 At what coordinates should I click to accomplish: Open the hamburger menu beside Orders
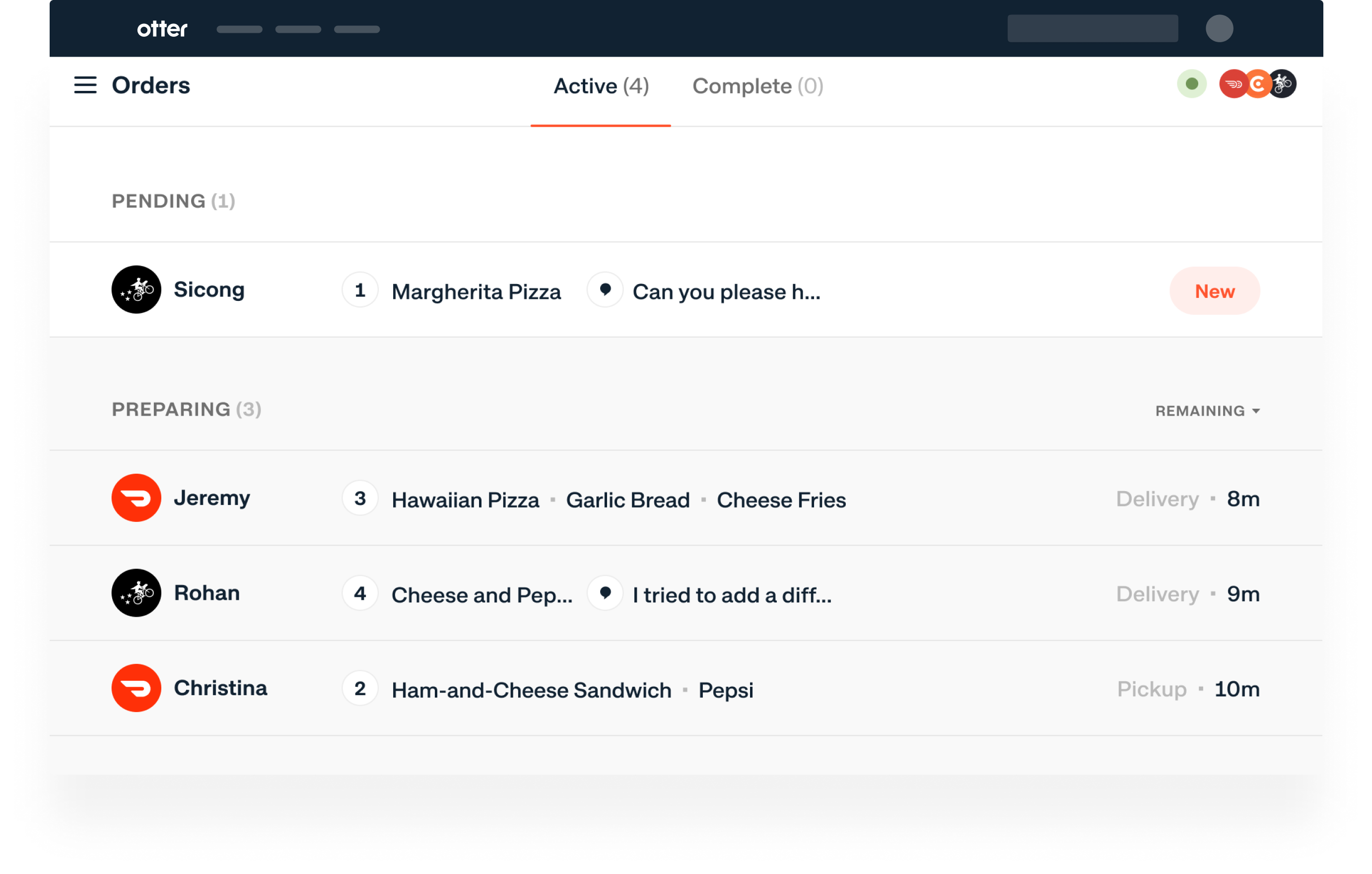point(85,85)
